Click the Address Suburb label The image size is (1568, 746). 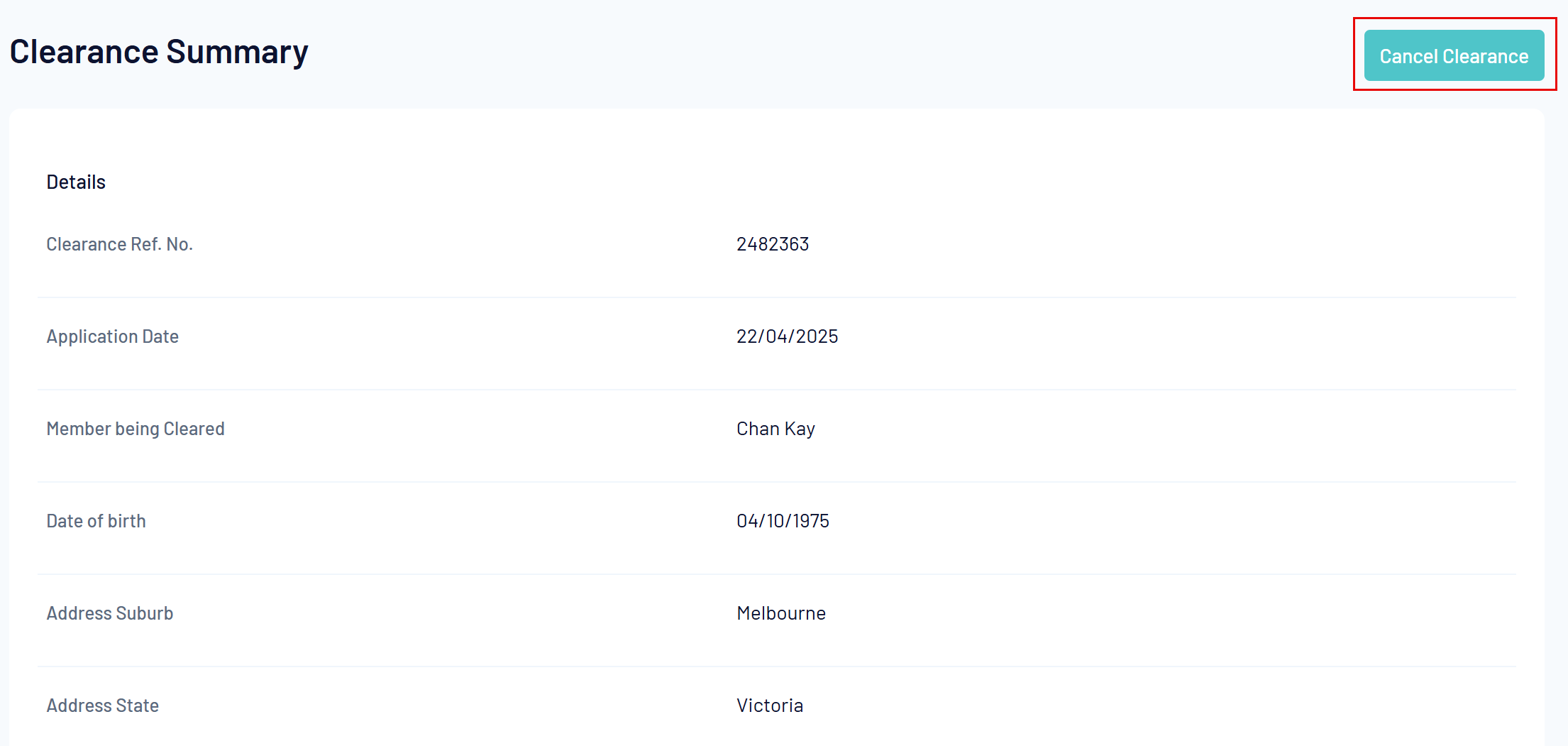pyautogui.click(x=110, y=613)
